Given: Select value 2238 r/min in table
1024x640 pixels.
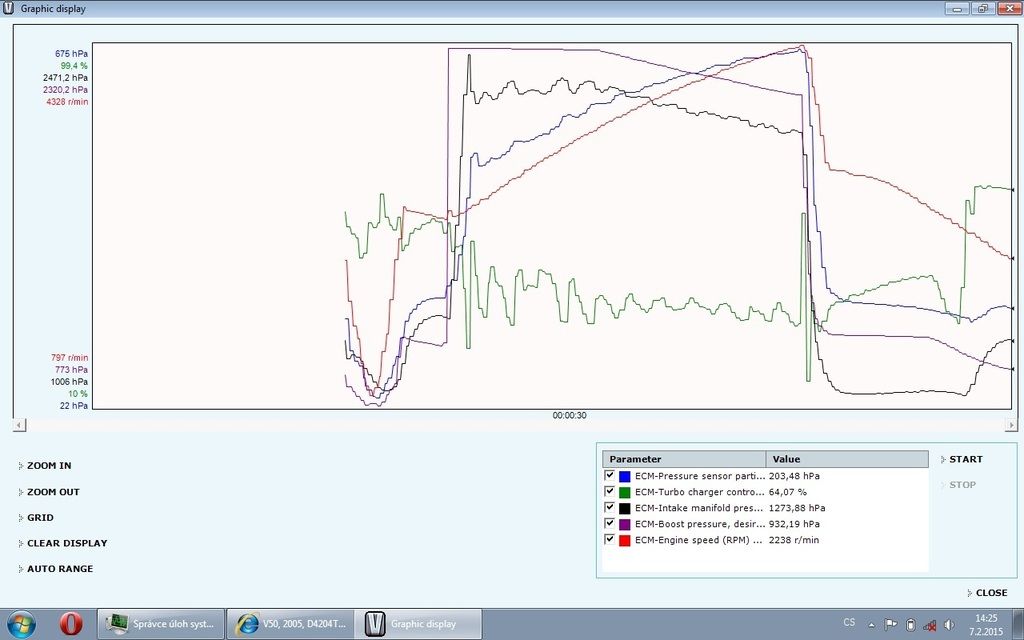Looking at the screenshot, I should tap(793, 540).
